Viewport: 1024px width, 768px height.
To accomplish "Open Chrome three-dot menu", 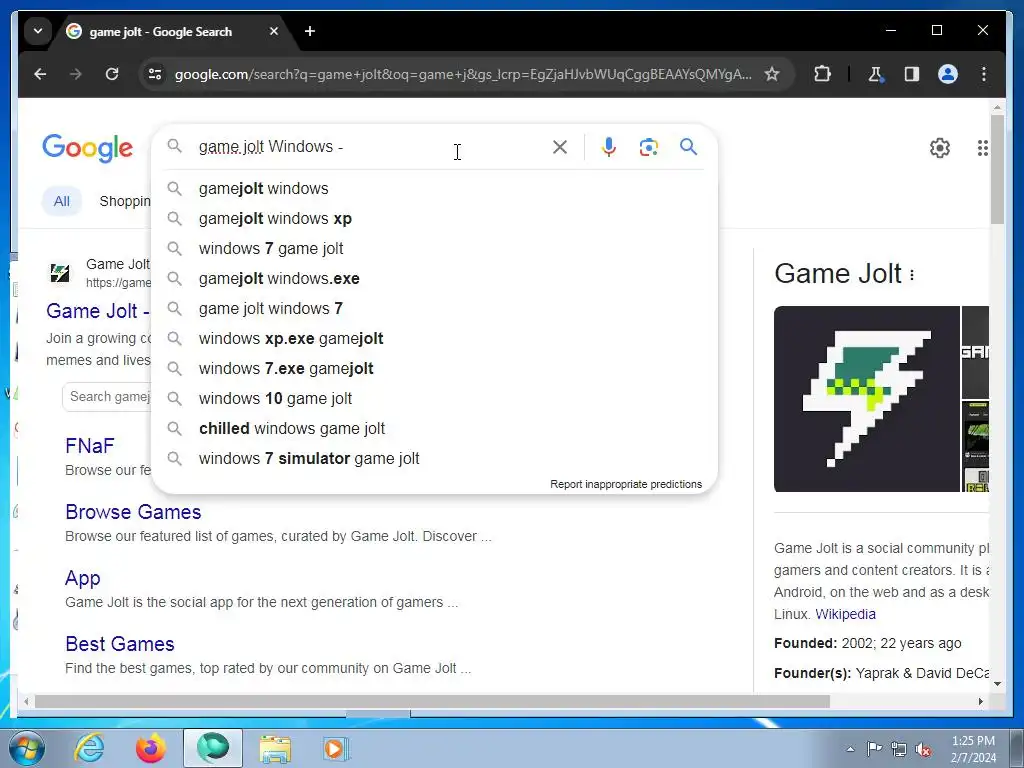I will click(984, 74).
